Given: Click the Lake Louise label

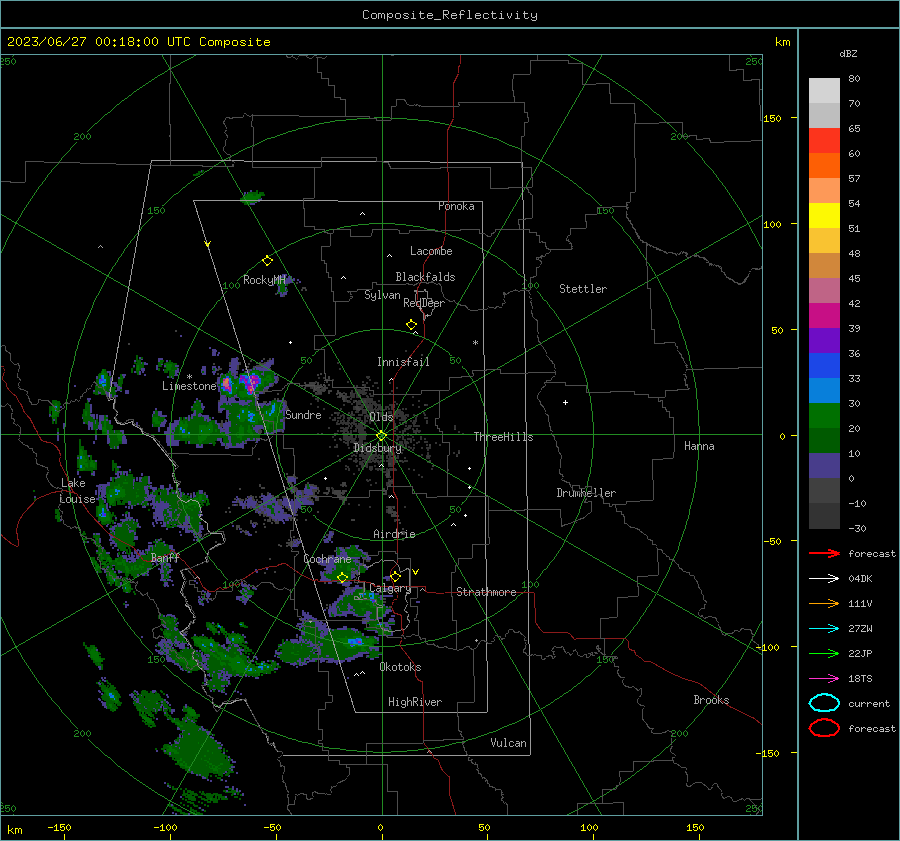Looking at the screenshot, I should [x=77, y=491].
